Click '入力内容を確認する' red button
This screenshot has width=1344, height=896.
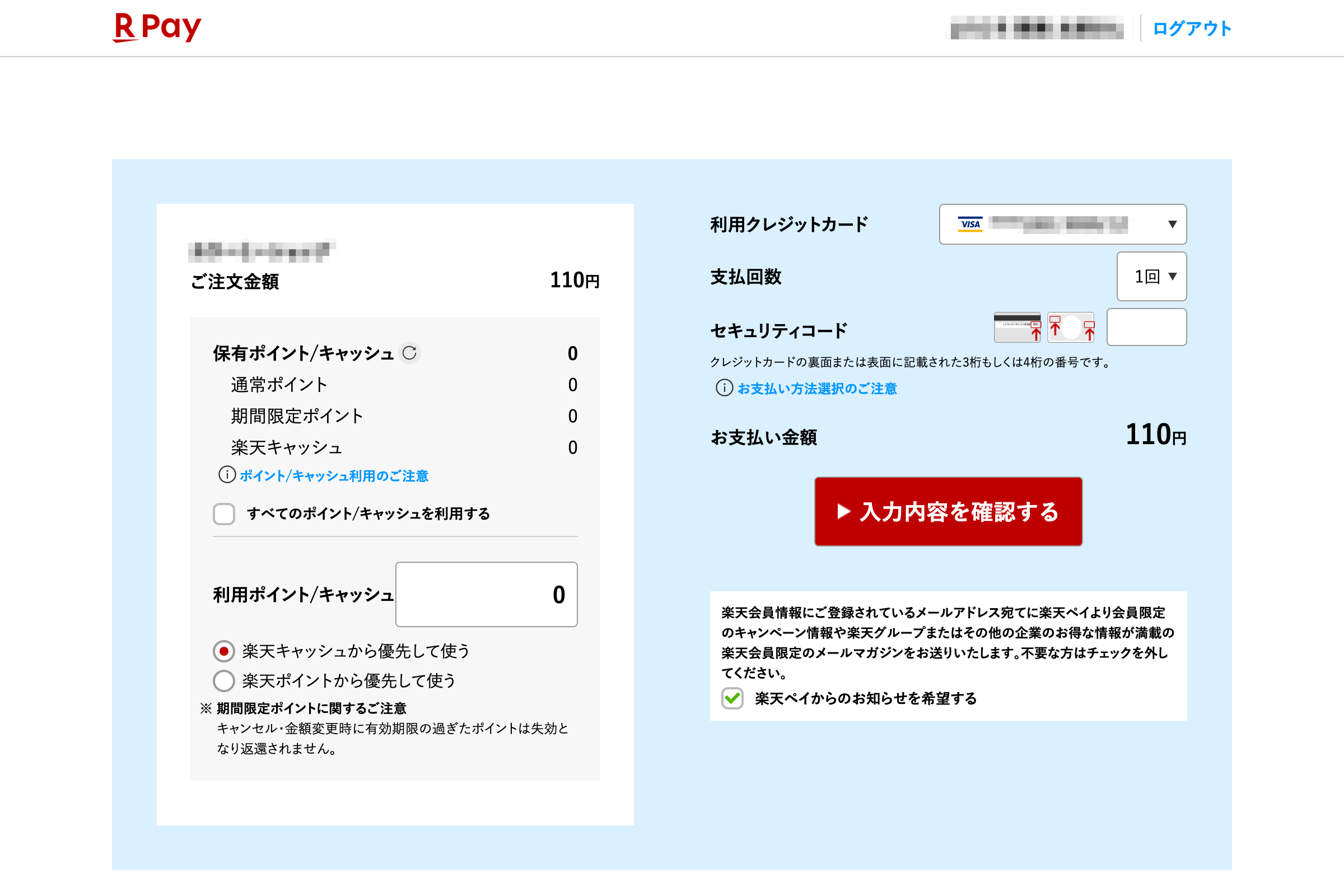click(x=948, y=511)
